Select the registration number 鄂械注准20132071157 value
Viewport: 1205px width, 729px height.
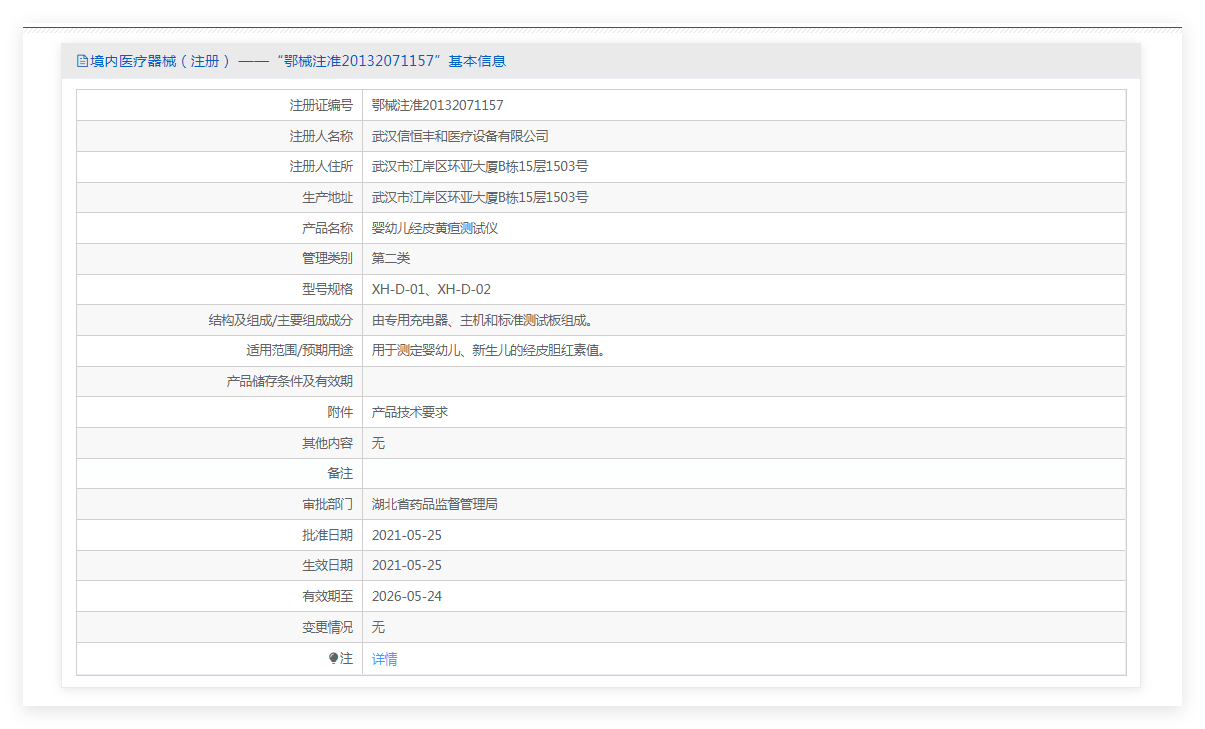pos(437,105)
